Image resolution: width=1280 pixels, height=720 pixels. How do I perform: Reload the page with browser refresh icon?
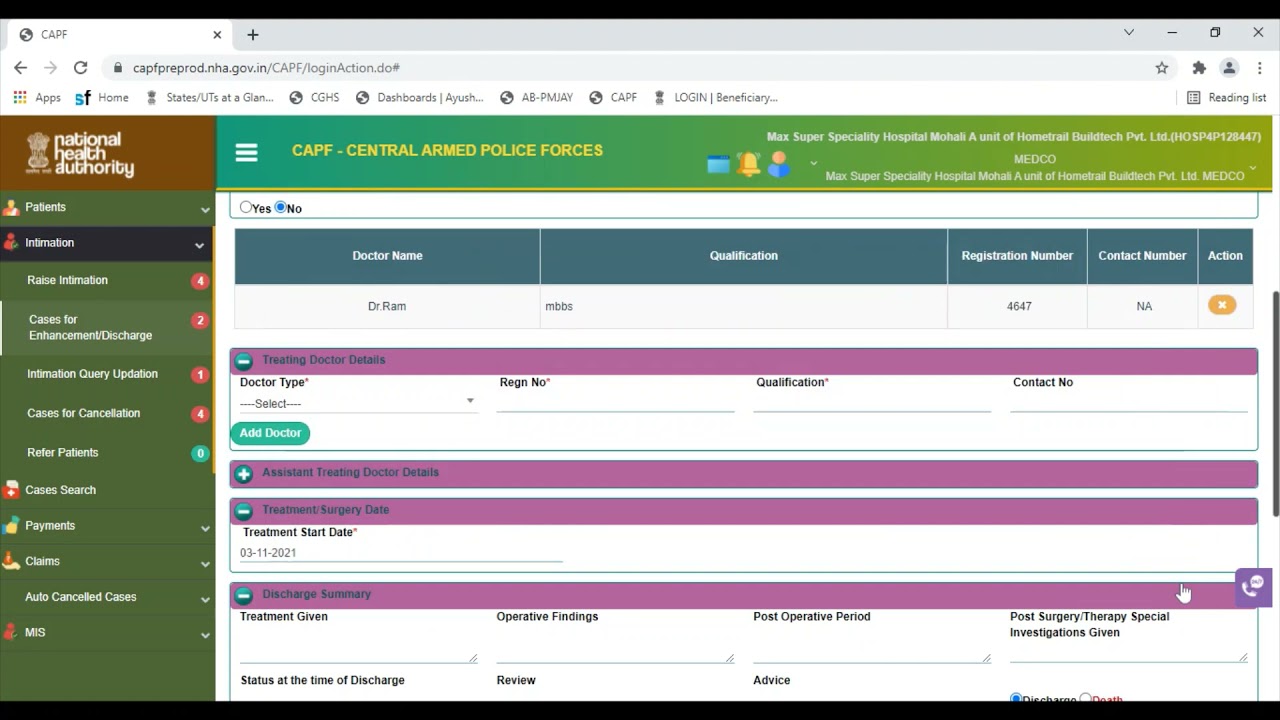click(80, 68)
